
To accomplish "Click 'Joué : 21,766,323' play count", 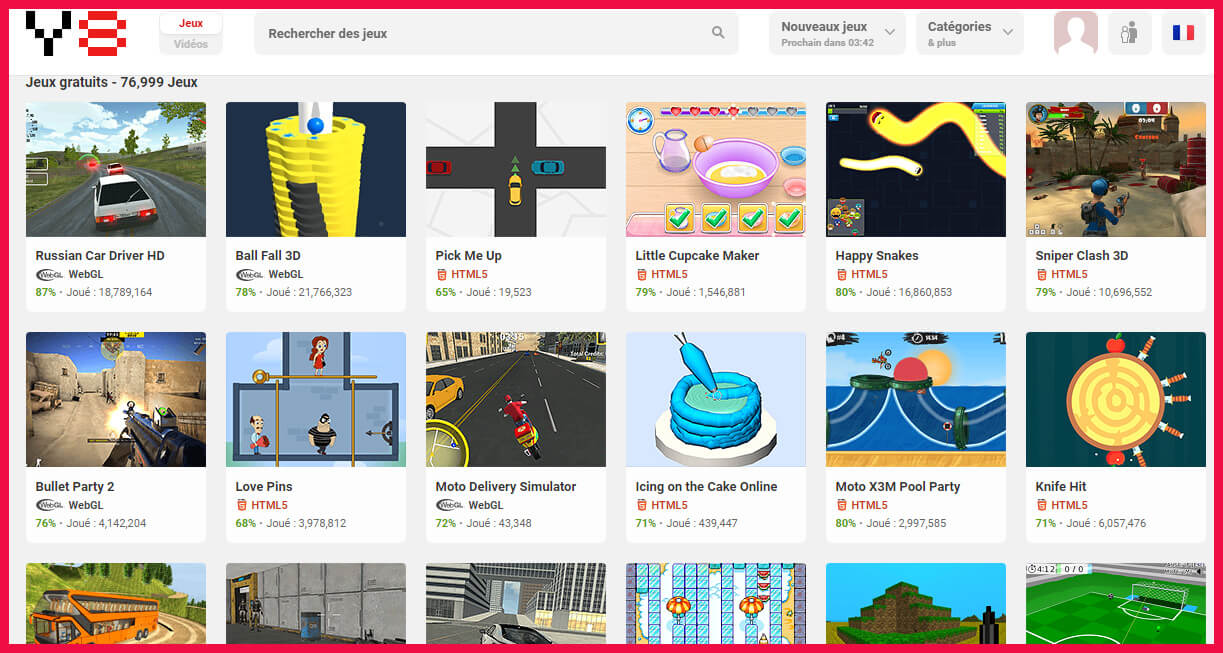I will point(309,293).
